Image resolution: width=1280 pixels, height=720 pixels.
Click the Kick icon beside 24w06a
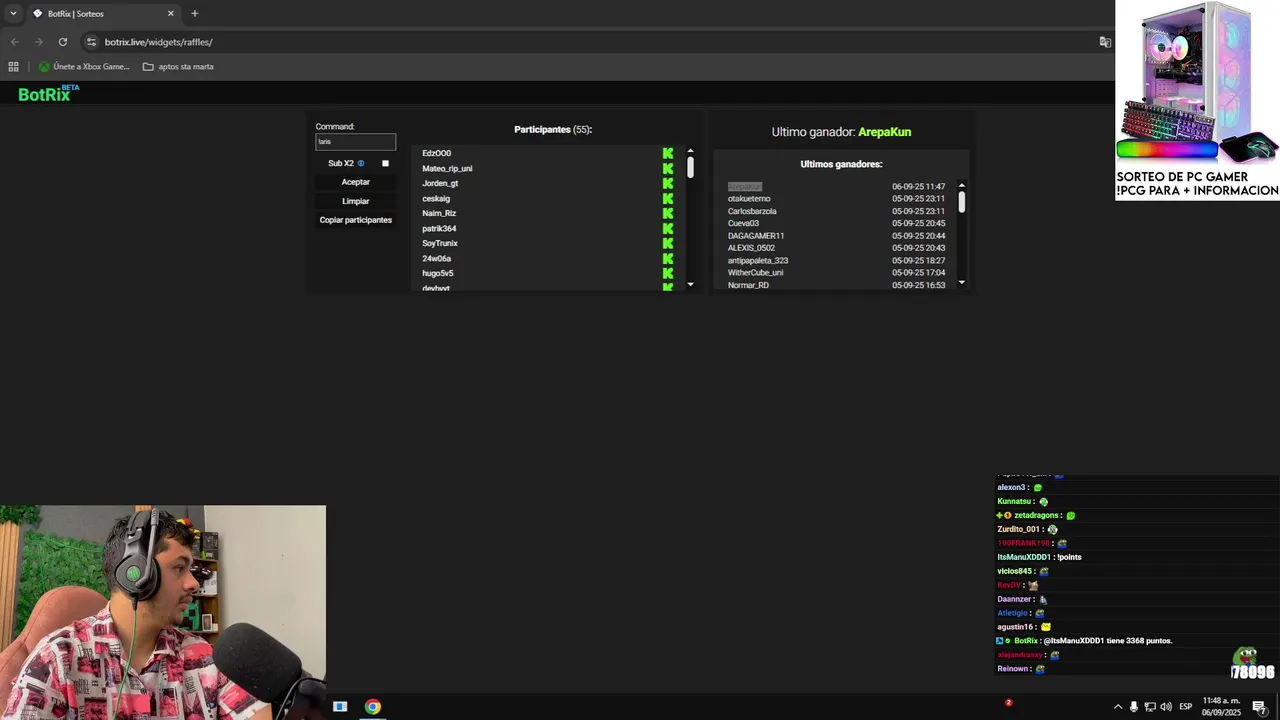(x=668, y=258)
